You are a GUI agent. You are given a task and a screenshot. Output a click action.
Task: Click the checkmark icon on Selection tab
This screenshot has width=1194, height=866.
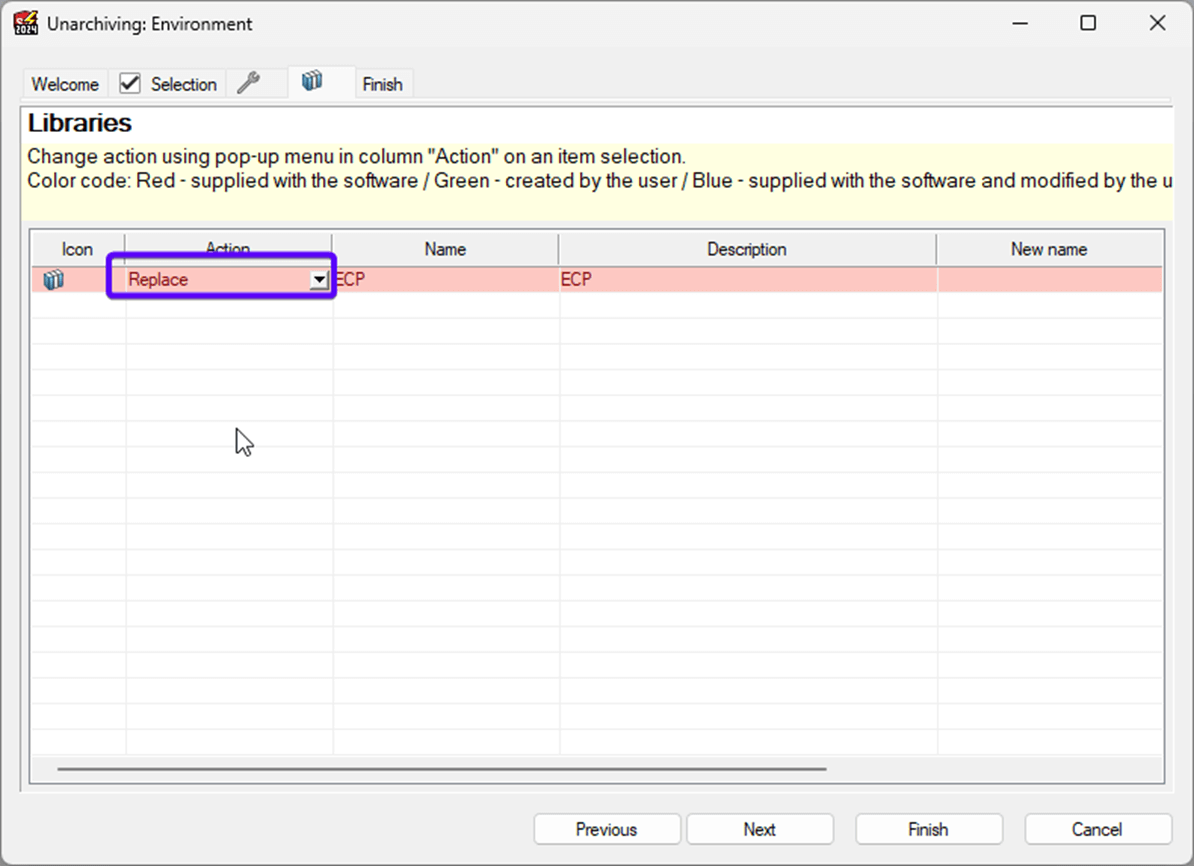pos(130,83)
